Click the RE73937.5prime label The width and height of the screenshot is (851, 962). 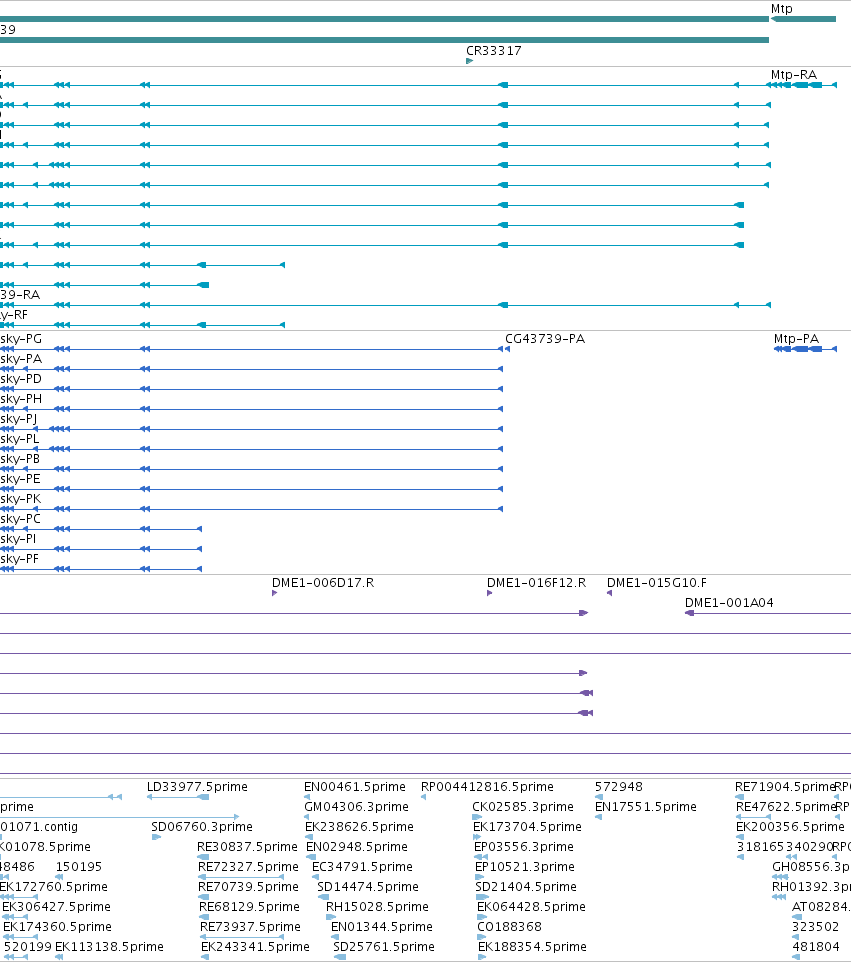point(250,926)
